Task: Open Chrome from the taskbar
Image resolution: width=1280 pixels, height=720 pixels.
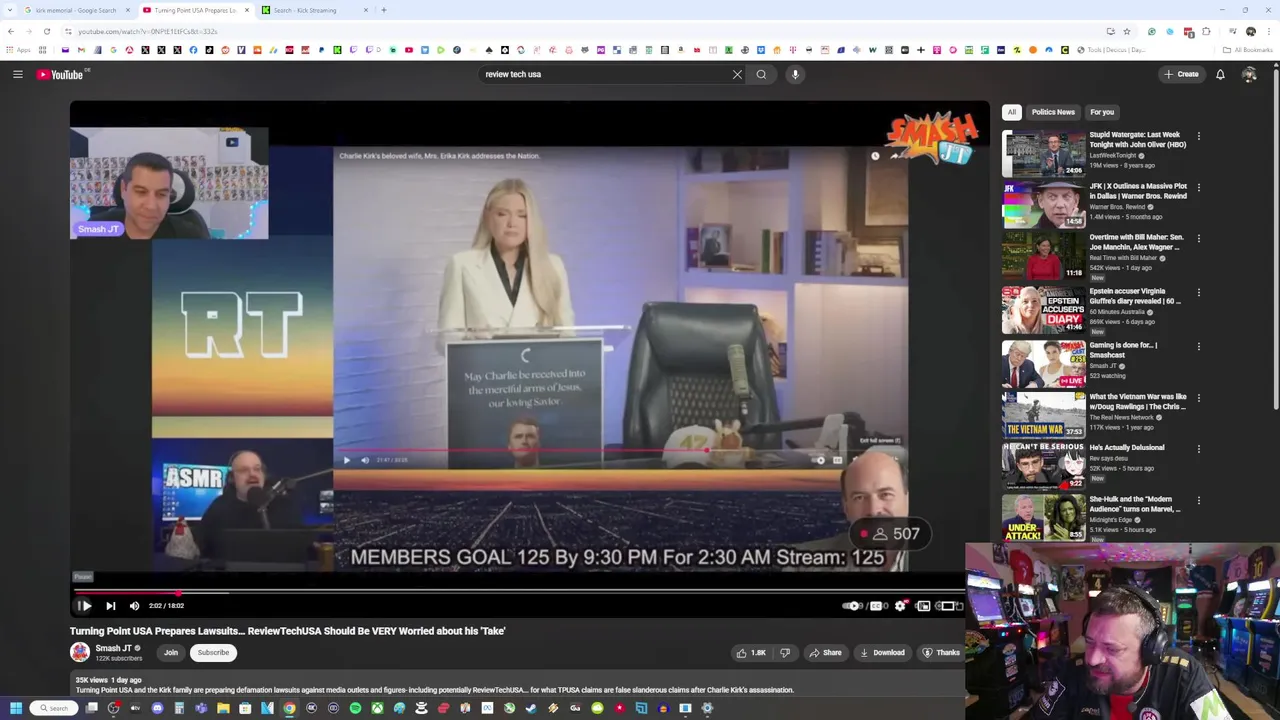Action: (289, 708)
